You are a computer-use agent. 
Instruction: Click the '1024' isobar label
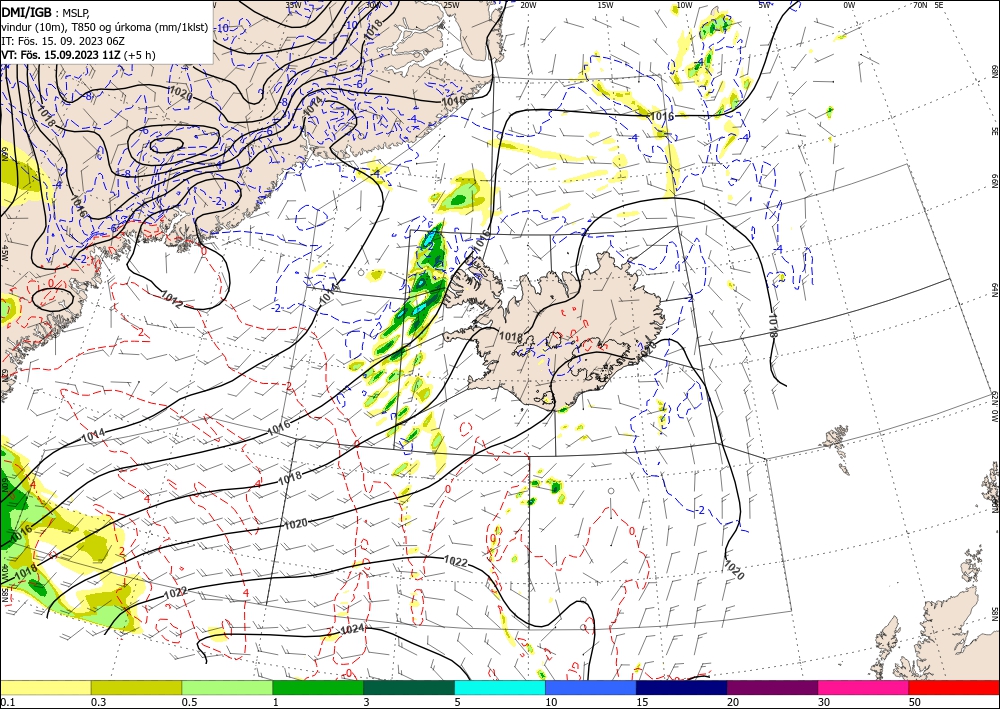coord(353,629)
